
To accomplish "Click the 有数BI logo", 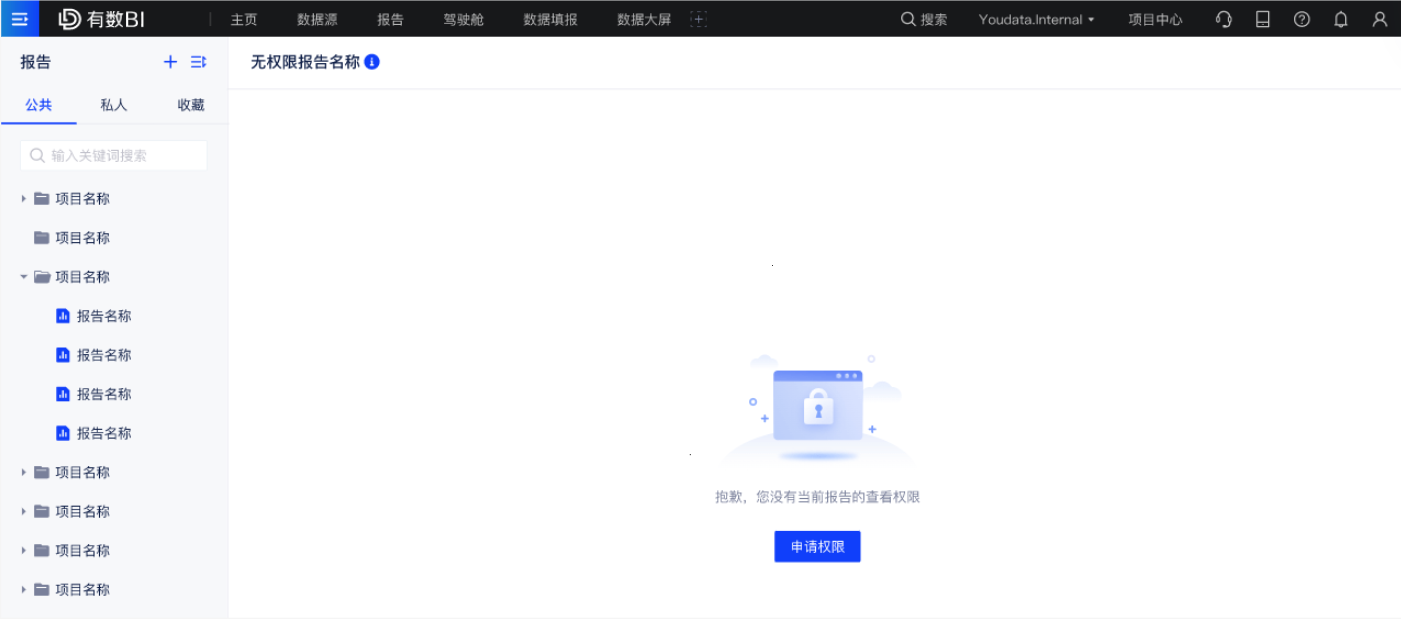I will tap(102, 19).
